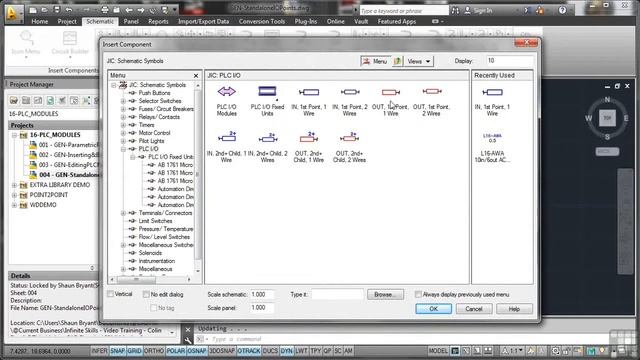Click the Help button in dialog
Screen dimensions: 640x360
pos(514,309)
